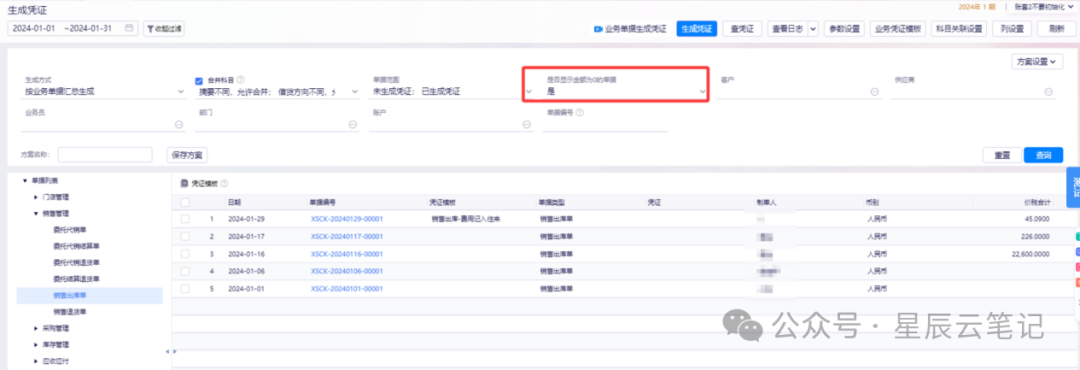Click the 保存方案 button
The image size is (1080, 370).
(x=187, y=155)
